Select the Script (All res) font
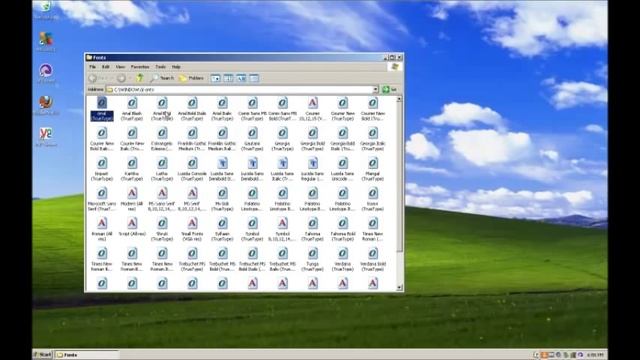The image size is (640, 360). click(x=132, y=227)
